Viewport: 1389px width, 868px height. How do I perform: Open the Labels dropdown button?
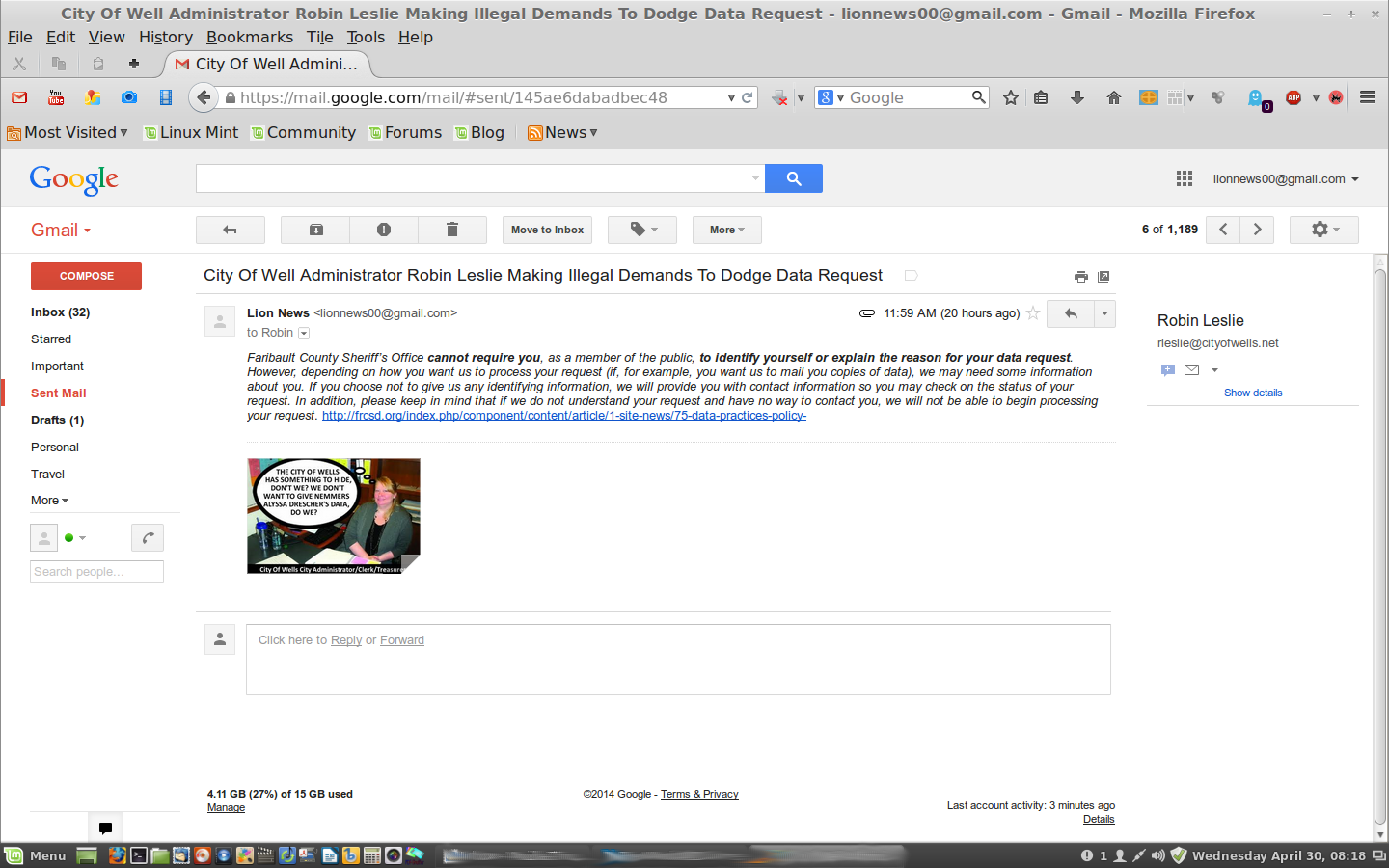(x=642, y=230)
